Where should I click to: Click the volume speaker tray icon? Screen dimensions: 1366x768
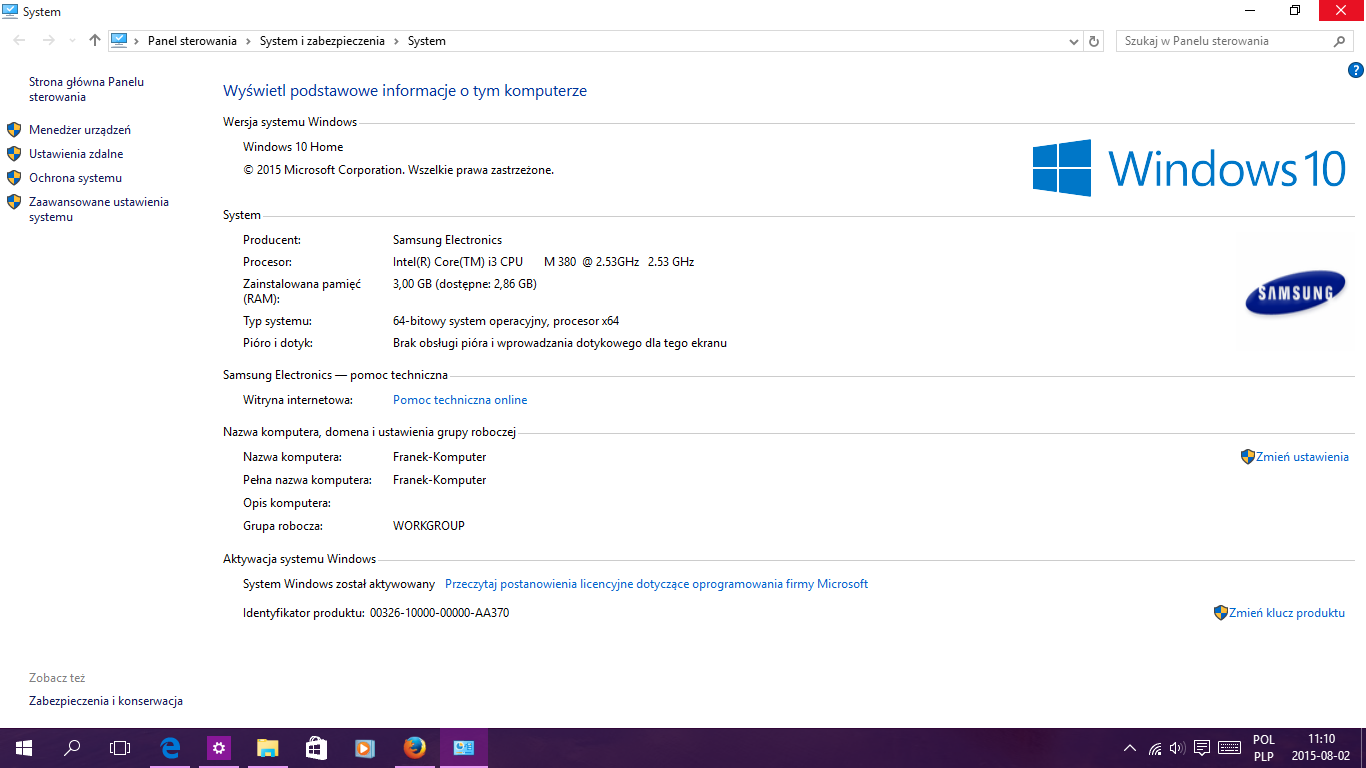1177,748
